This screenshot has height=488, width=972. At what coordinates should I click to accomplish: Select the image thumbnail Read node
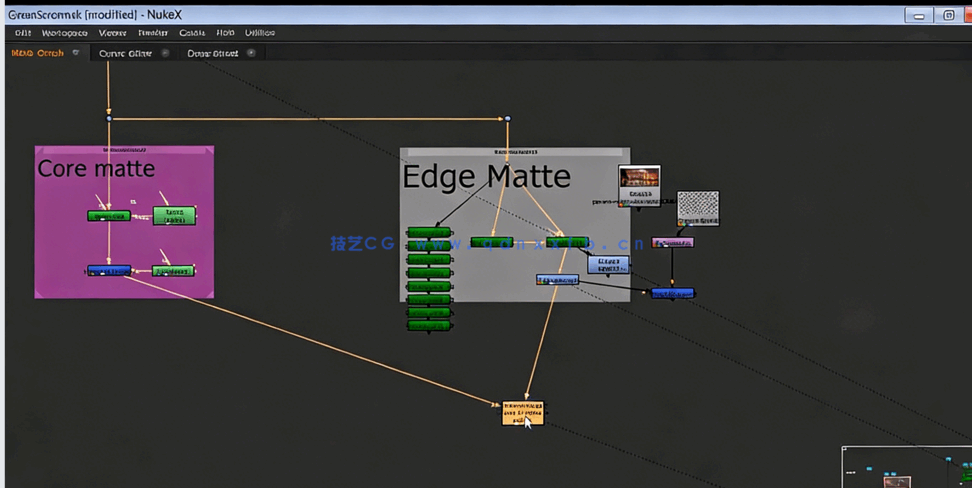coord(639,182)
